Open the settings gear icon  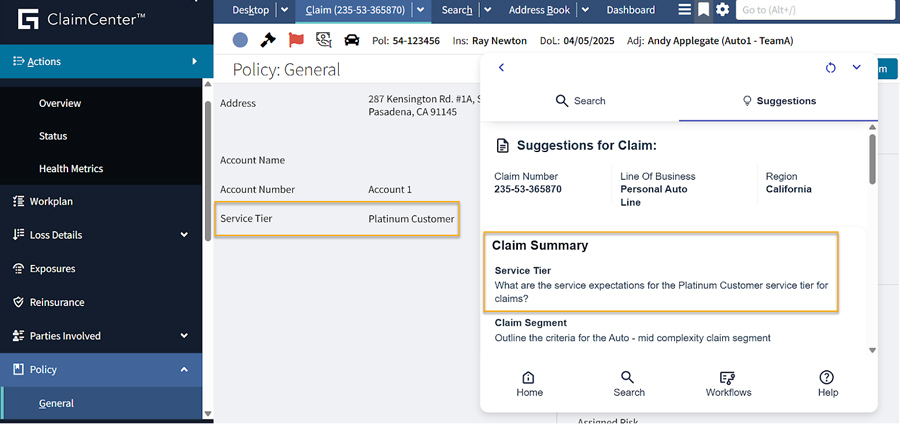(723, 10)
